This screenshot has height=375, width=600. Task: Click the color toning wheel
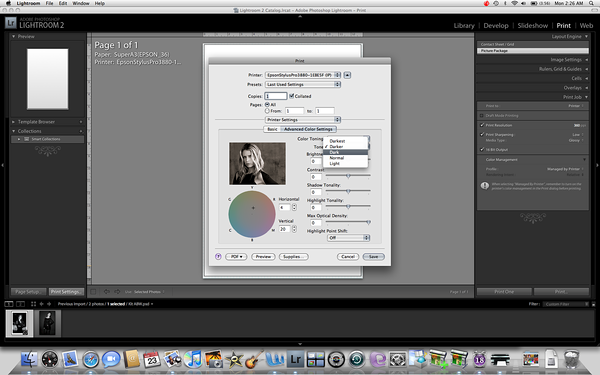[252, 214]
